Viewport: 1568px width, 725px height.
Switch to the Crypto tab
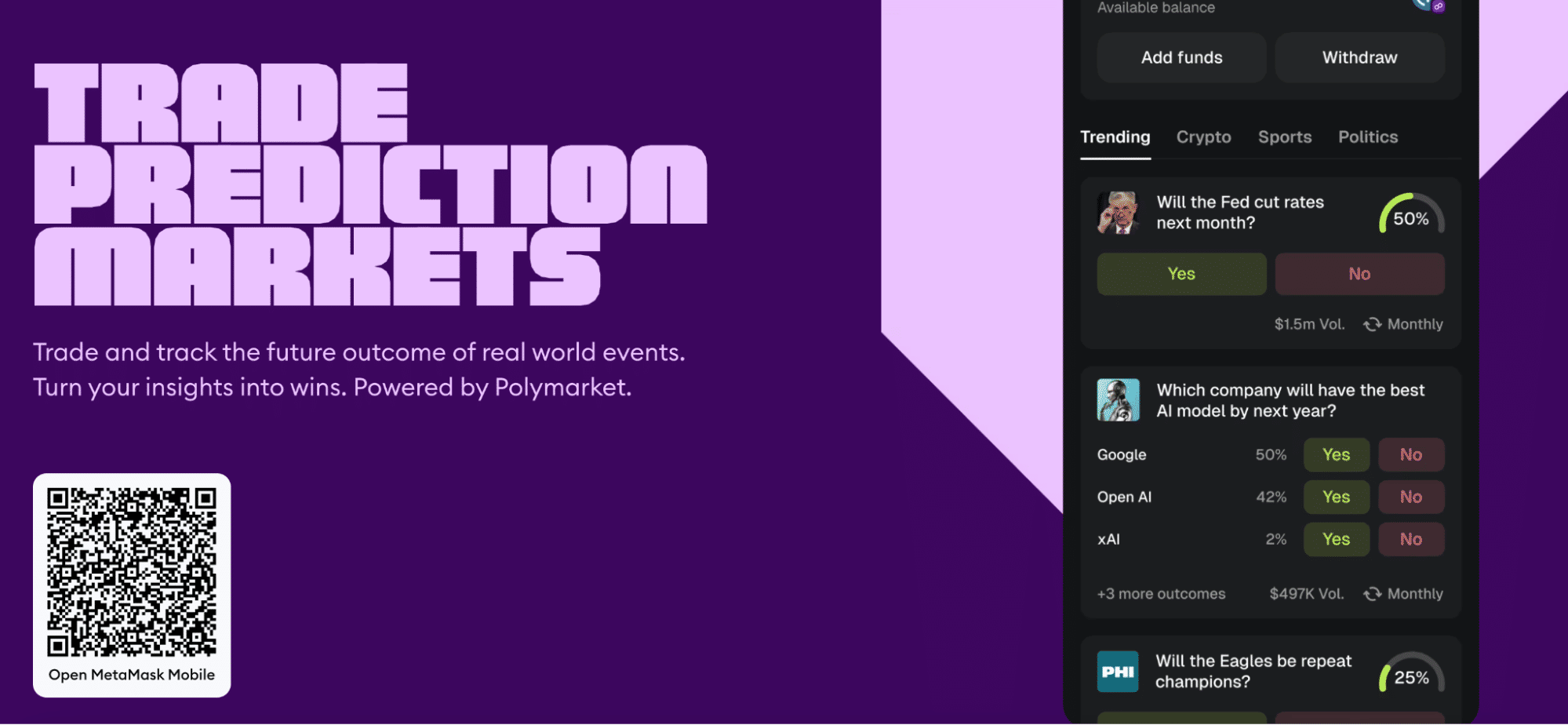click(1203, 137)
